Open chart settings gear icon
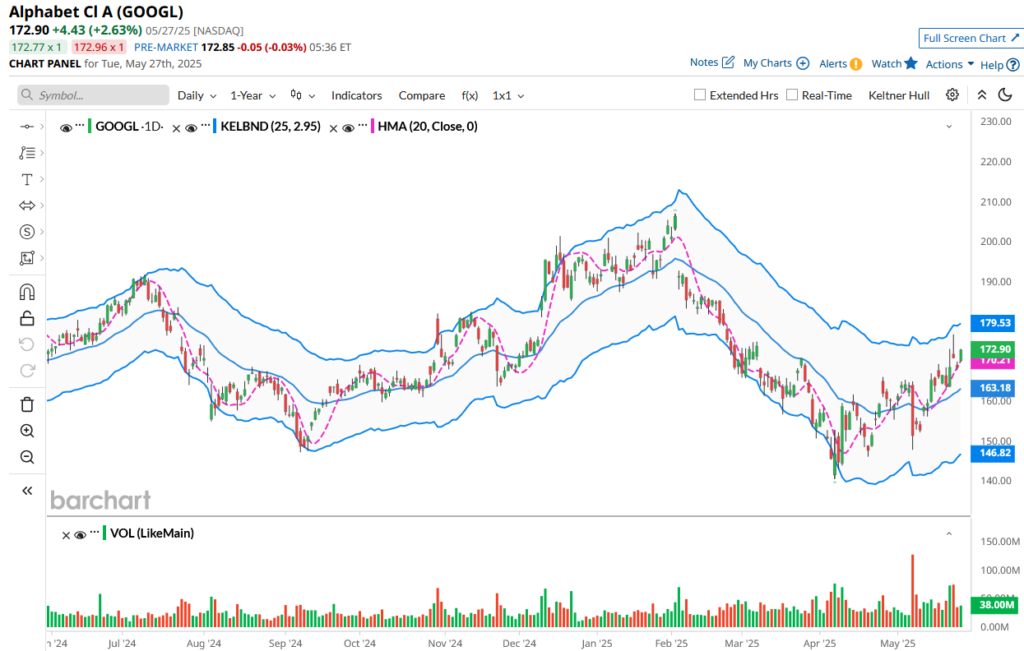The width and height of the screenshot is (1024, 651). [x=952, y=95]
